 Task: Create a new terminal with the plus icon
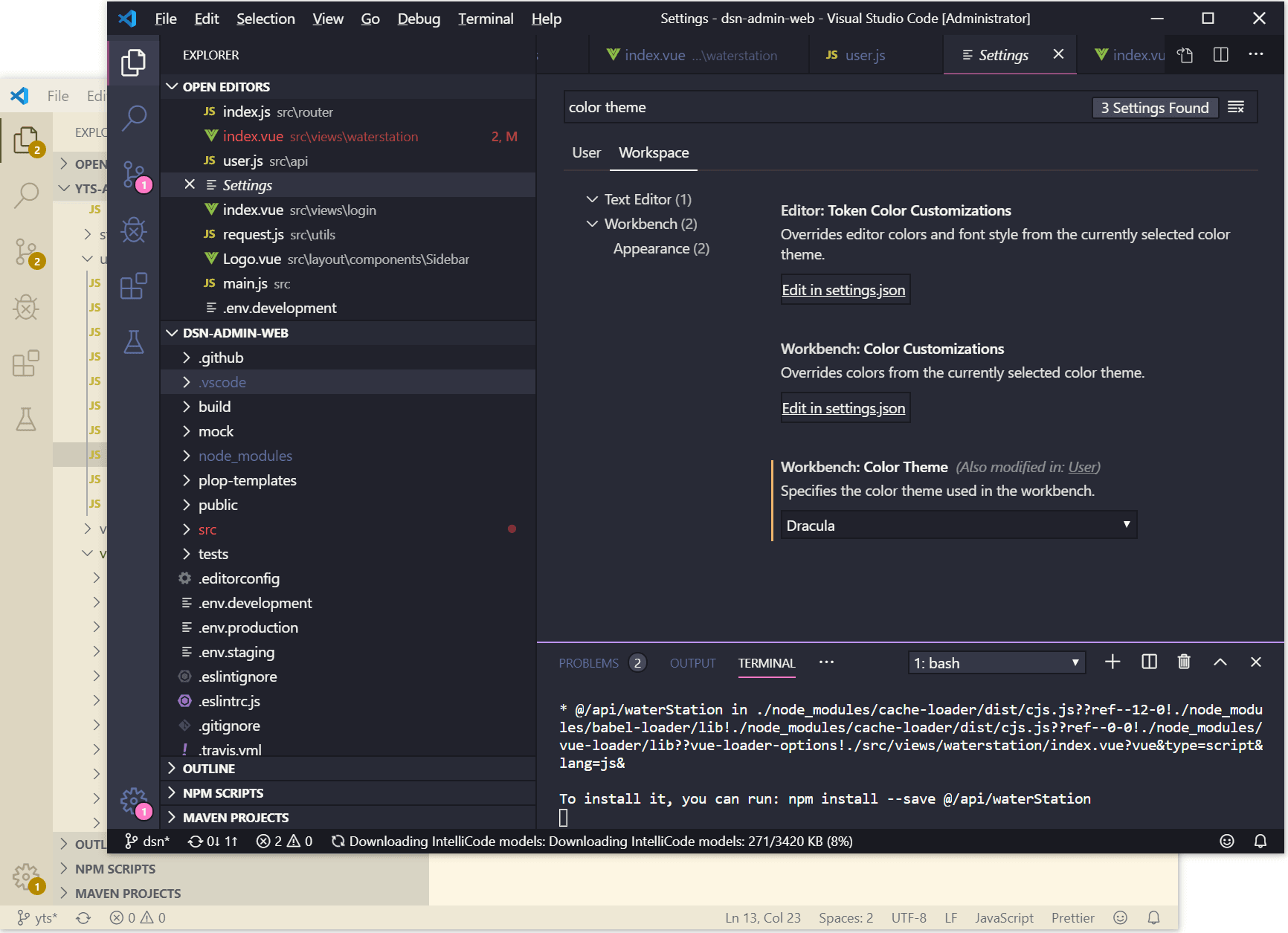click(1112, 662)
